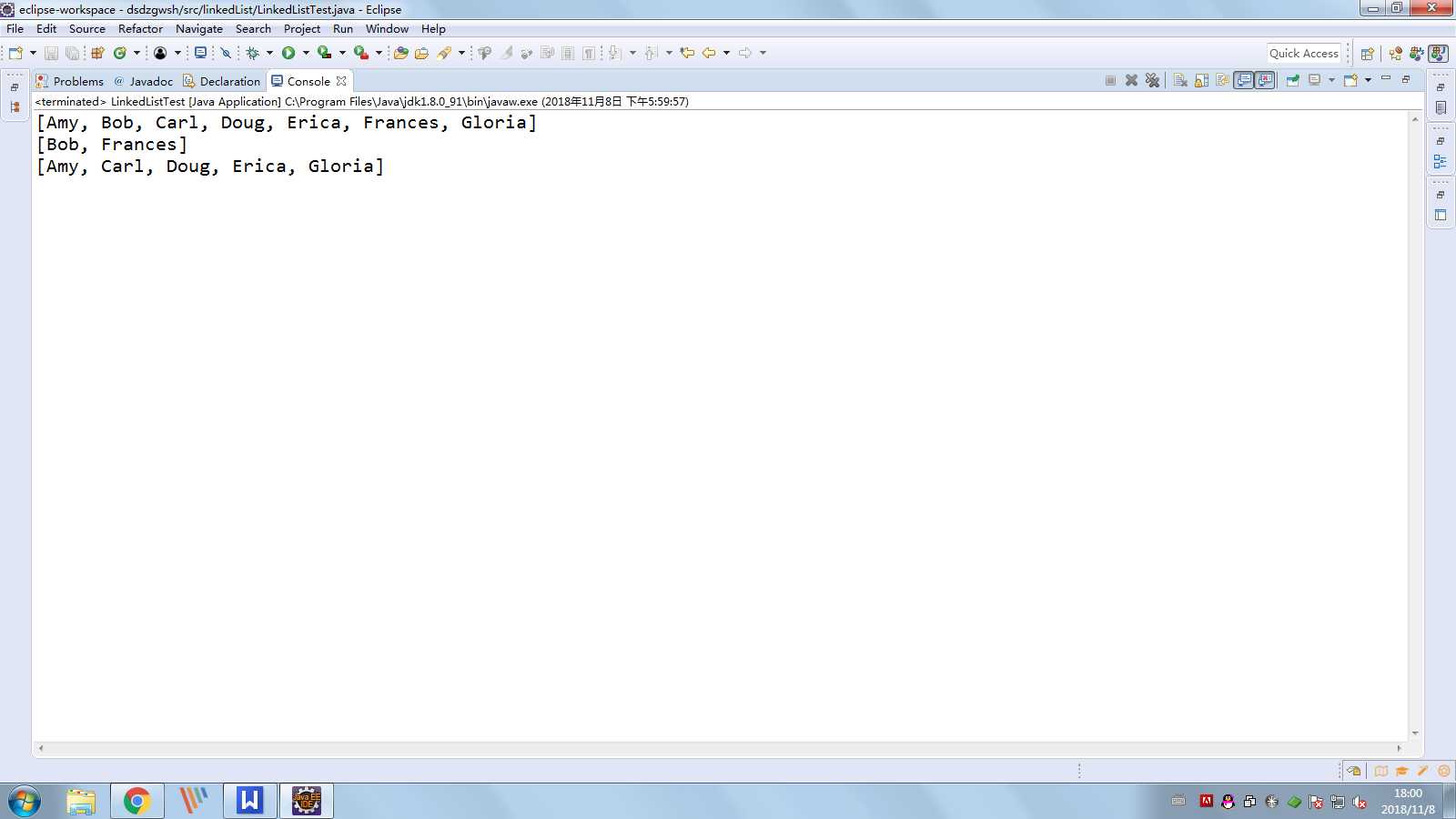Toggle Word Wrap in Console toolbar
Image resolution: width=1456 pixels, height=819 pixels.
click(x=1222, y=80)
